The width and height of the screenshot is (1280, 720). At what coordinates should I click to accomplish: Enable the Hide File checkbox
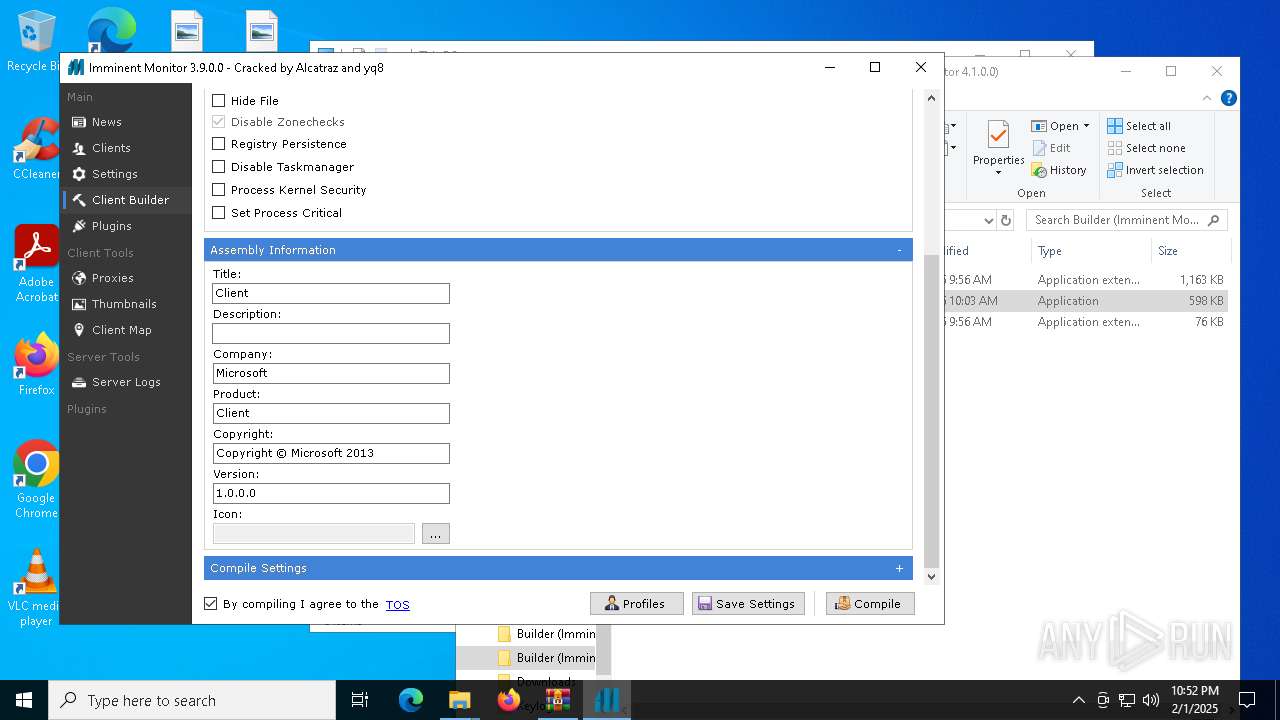[219, 101]
